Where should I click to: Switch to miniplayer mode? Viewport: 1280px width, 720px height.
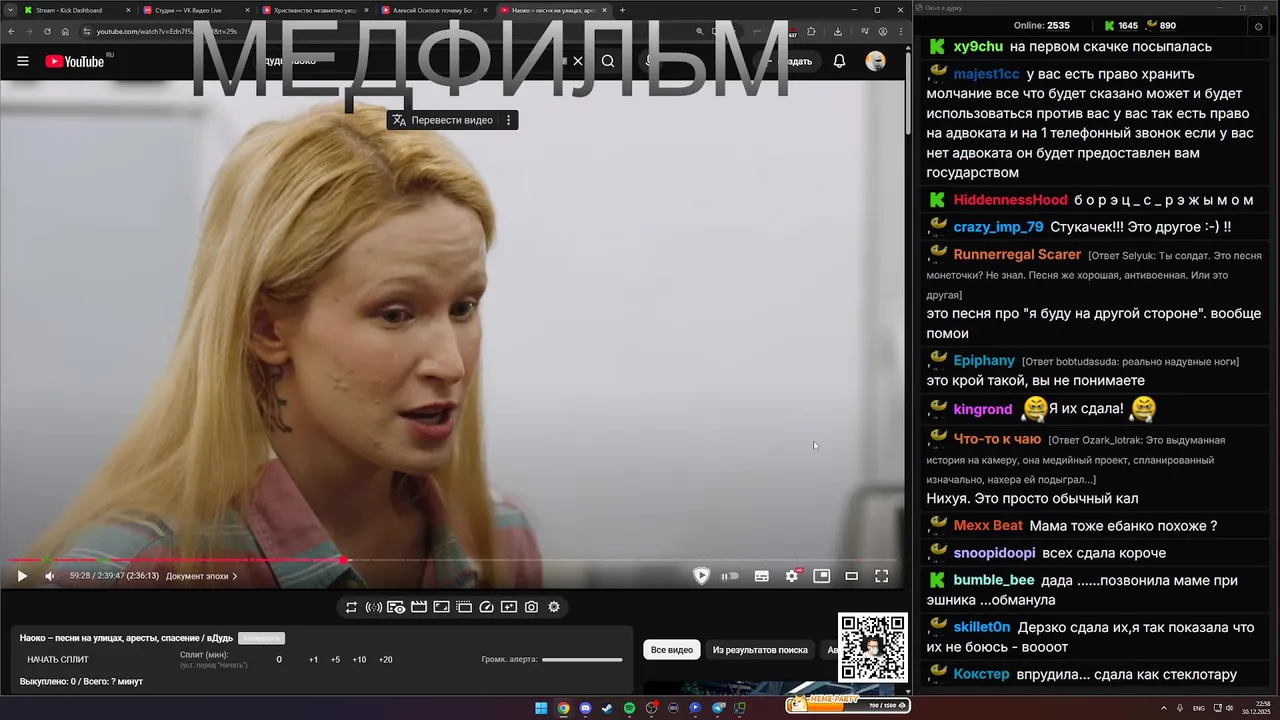click(x=821, y=576)
